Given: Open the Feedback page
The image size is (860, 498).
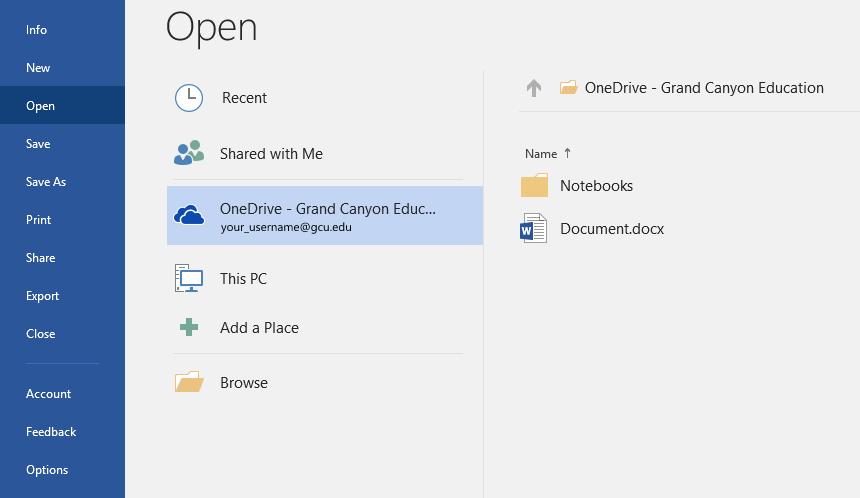Looking at the screenshot, I should click(51, 432).
